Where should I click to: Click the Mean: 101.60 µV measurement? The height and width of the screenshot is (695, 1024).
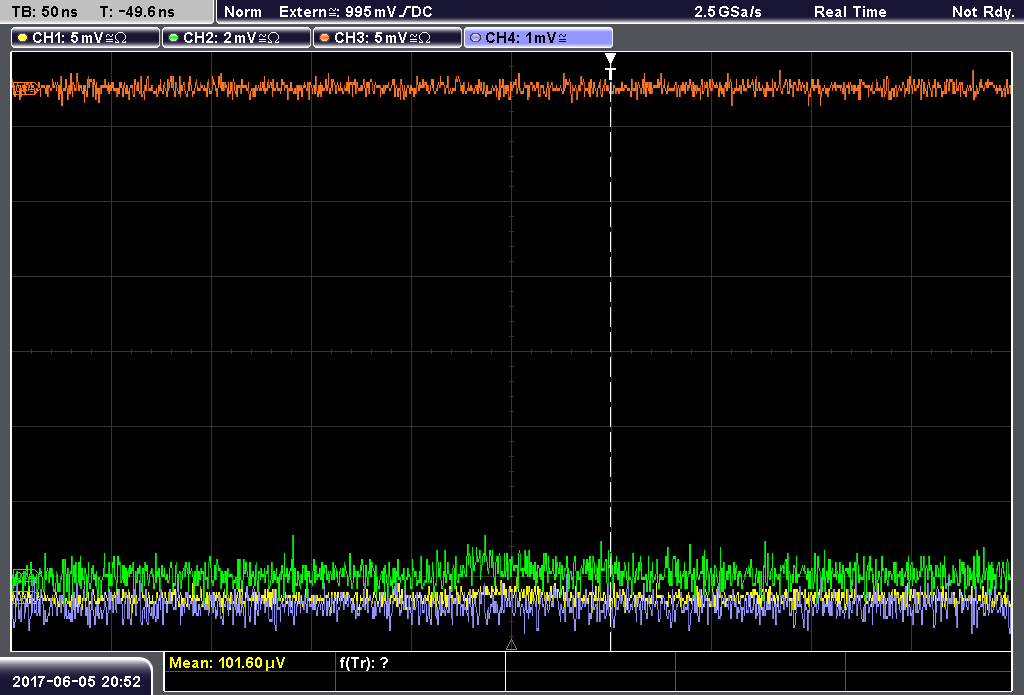227,663
